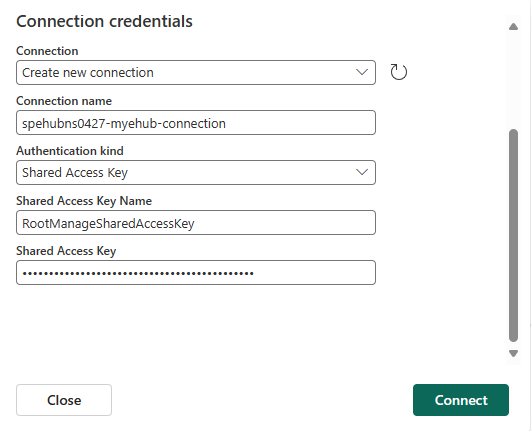
Task: Click the Shared Access Key Name label
Action: [84, 201]
